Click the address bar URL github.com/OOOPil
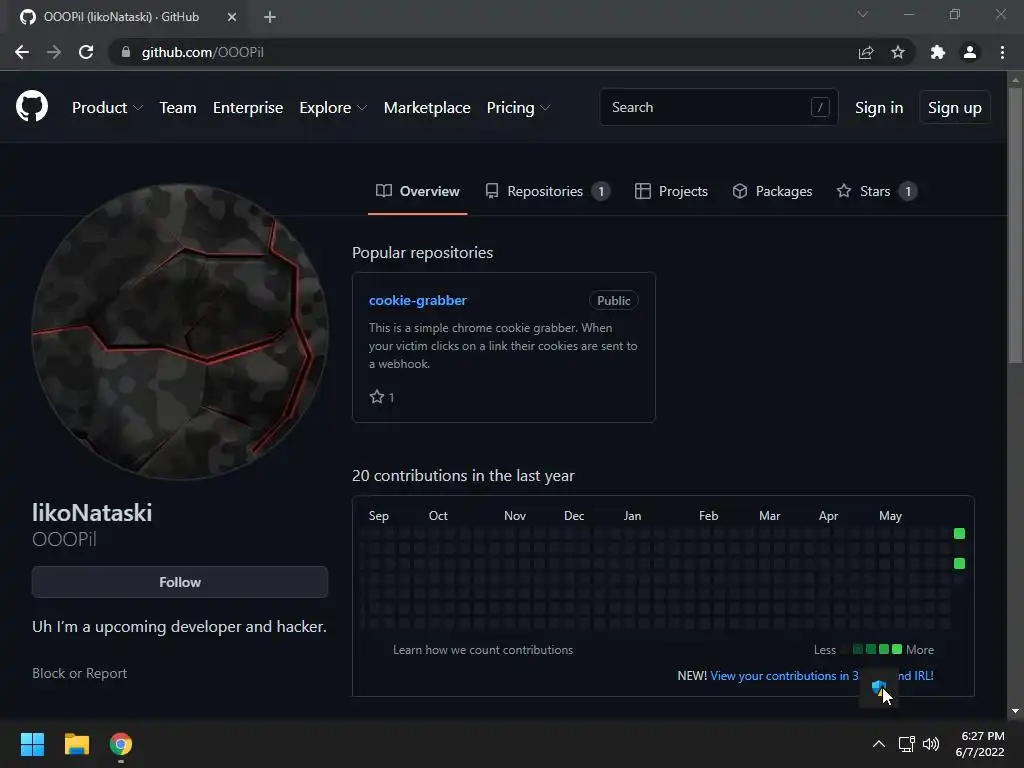 (x=202, y=52)
